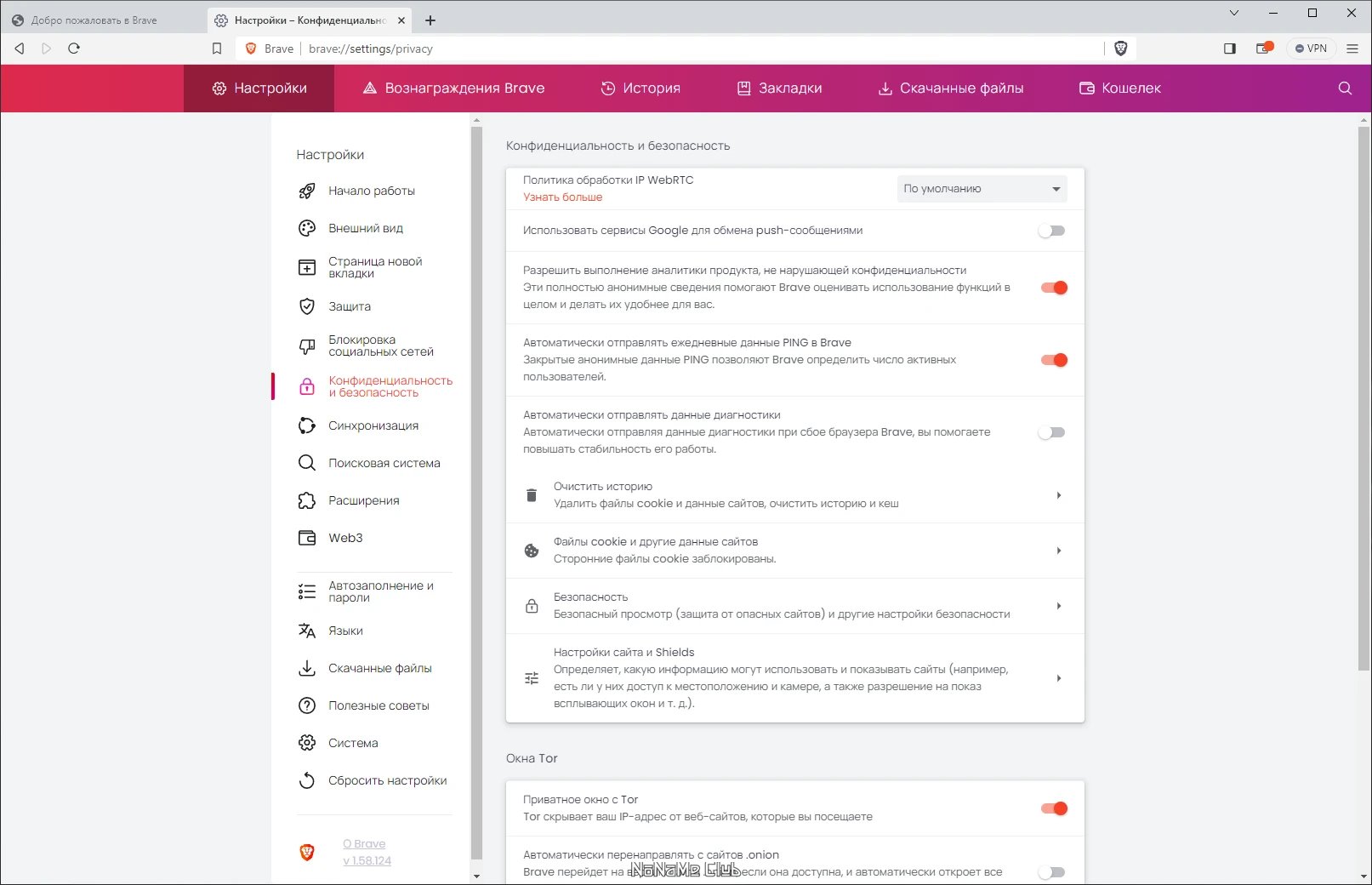Select Блокировка социальных сетей sidebar label

click(381, 346)
